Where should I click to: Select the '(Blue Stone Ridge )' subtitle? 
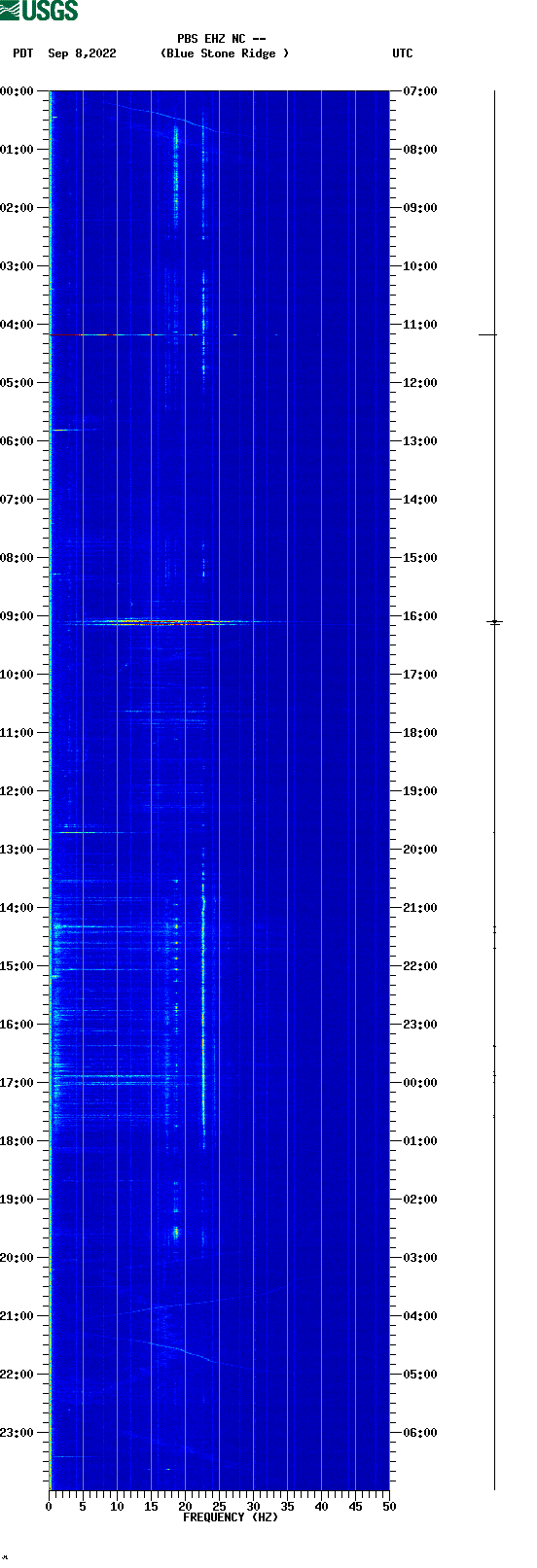(225, 53)
